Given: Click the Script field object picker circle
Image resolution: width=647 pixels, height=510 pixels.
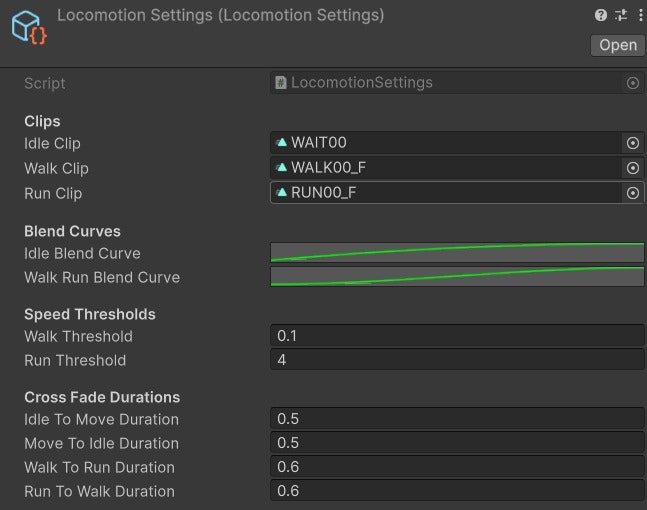Looking at the screenshot, I should click(633, 83).
